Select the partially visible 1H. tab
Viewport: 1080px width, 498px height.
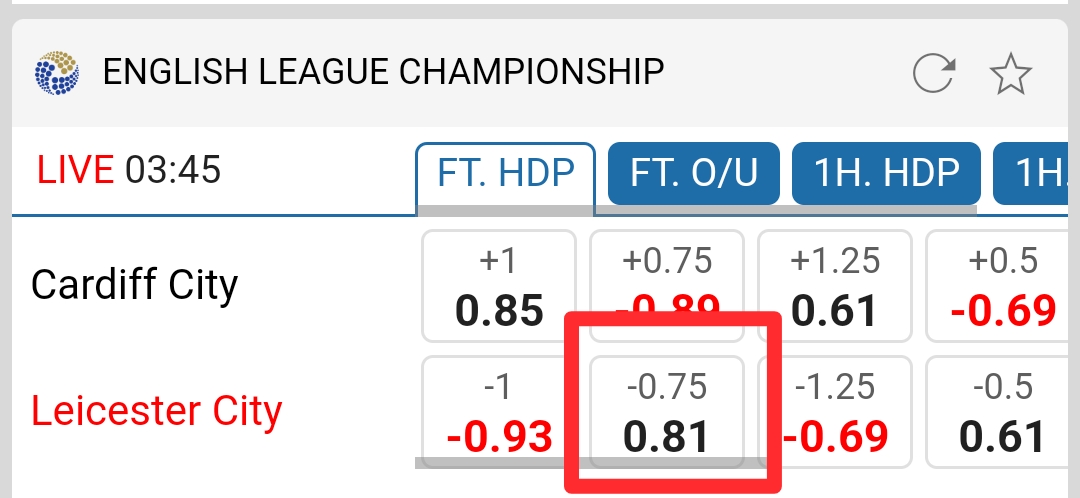pos(1038,173)
